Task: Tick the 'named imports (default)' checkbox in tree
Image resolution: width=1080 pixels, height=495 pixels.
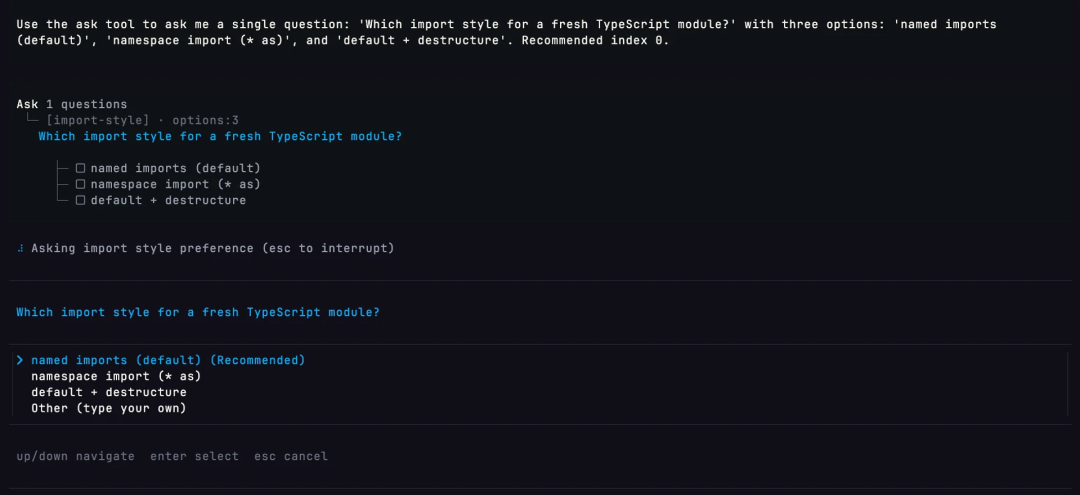Action: (x=80, y=168)
